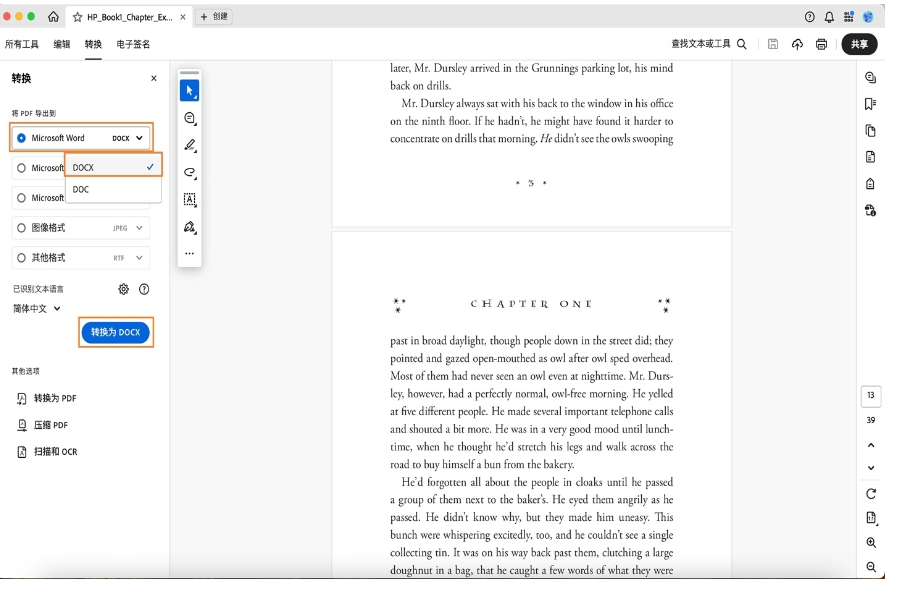Close the 转换 panel
The image size is (897, 591).
pos(154,78)
